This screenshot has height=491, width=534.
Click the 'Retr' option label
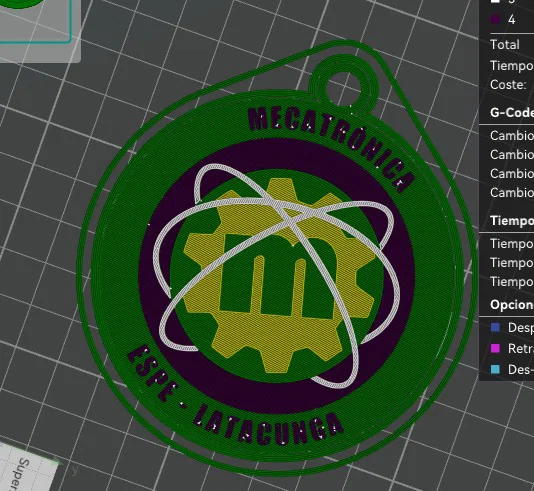tap(521, 348)
